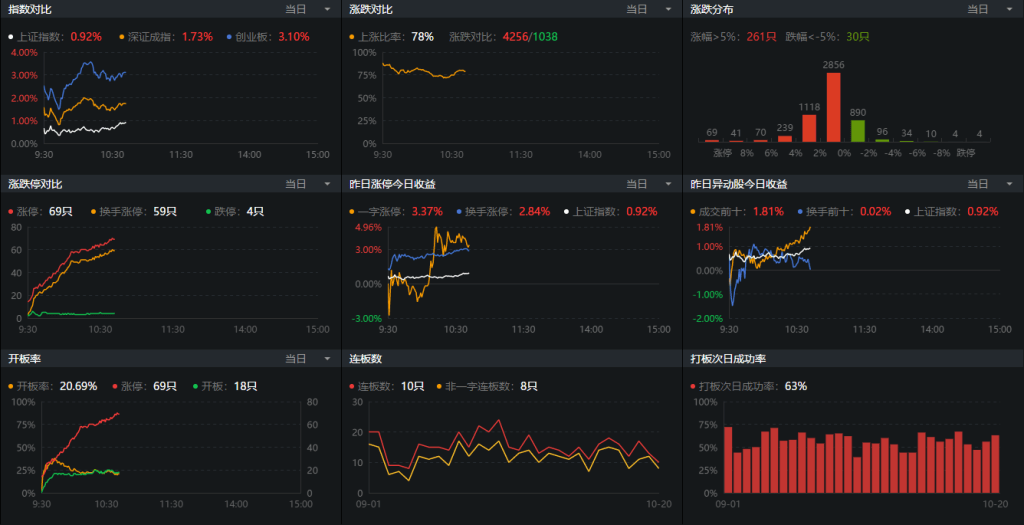Click the blue dot beside 换手前十
The width and height of the screenshot is (1024, 525).
tap(801, 211)
